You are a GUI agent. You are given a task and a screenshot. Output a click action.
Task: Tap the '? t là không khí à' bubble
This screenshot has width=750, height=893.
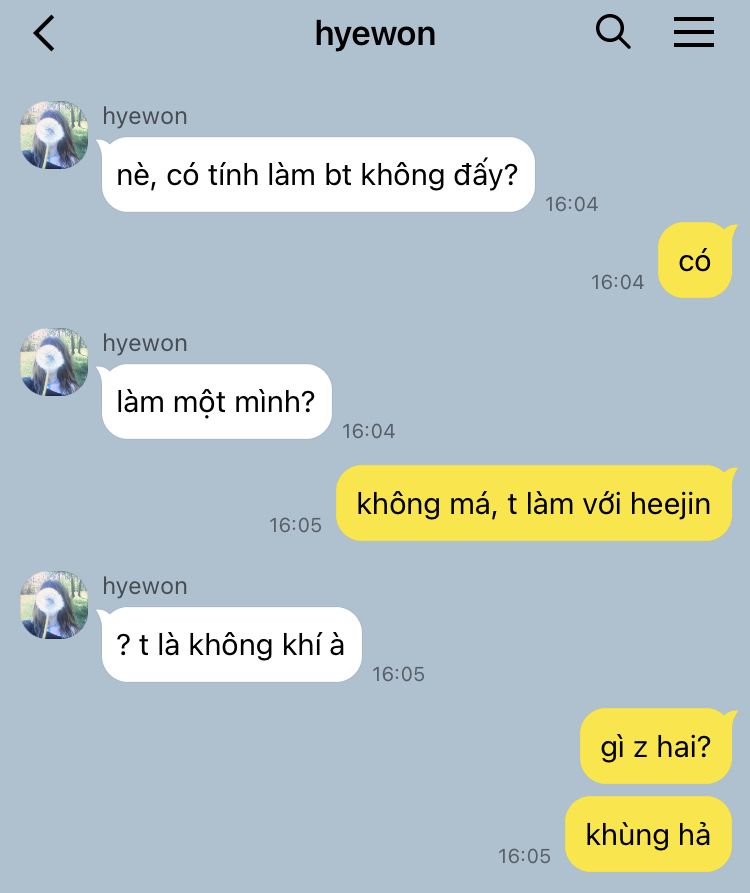click(x=231, y=645)
